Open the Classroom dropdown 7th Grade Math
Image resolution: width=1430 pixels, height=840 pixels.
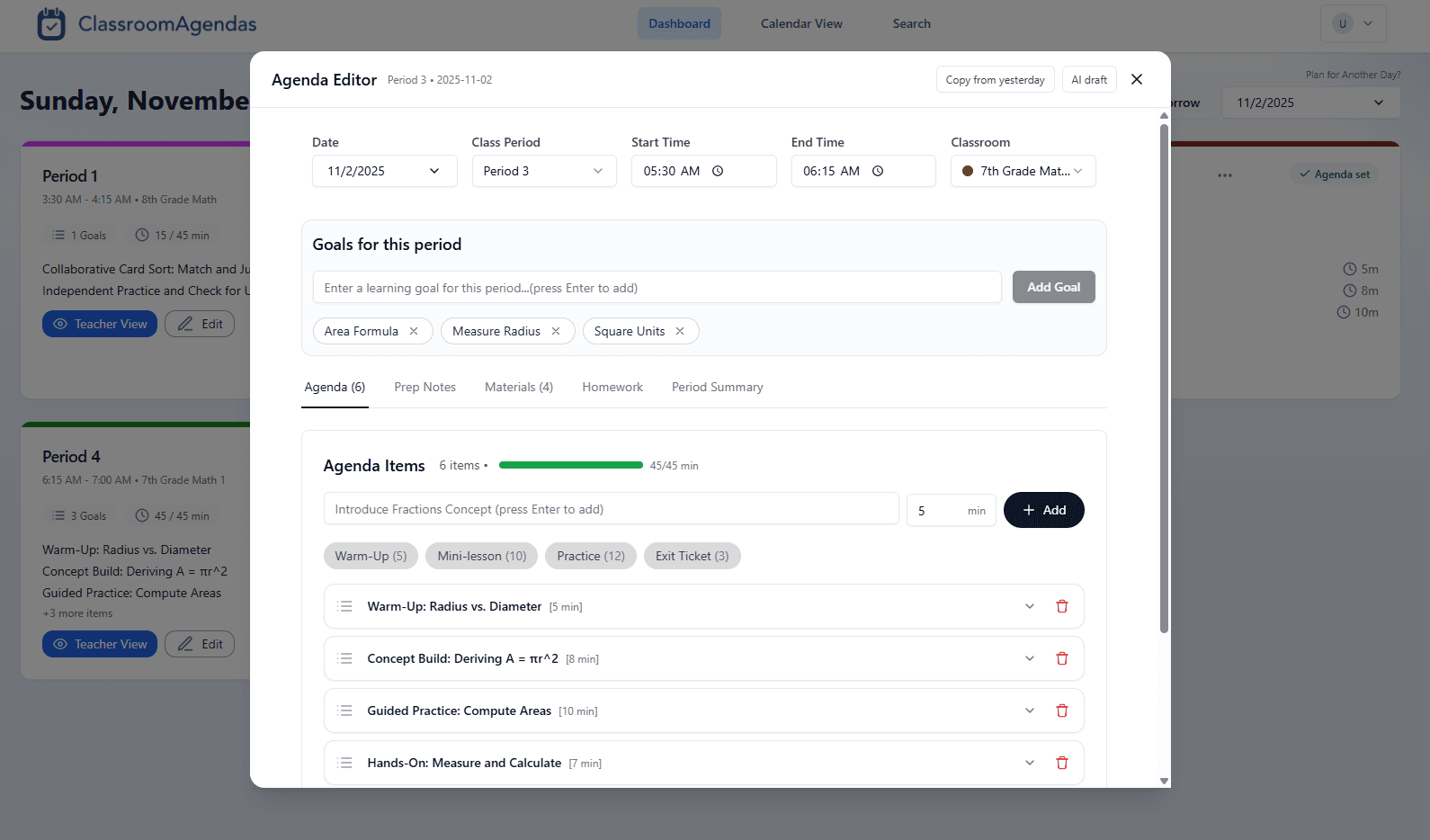[1023, 171]
